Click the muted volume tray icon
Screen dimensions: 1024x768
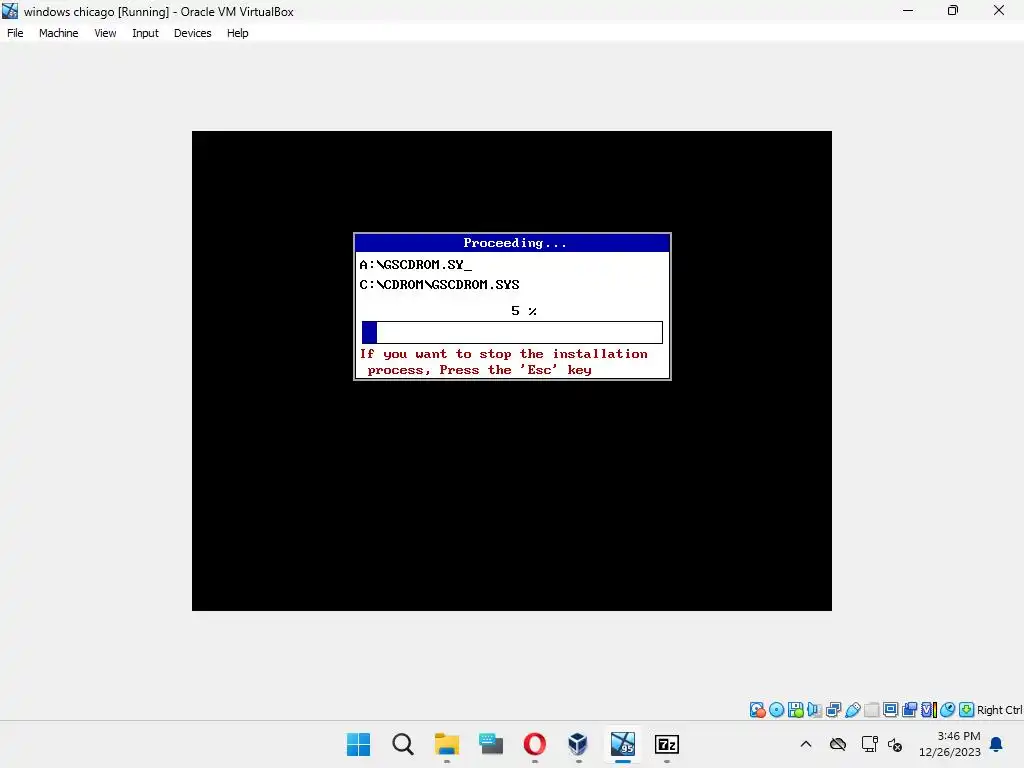(x=895, y=744)
